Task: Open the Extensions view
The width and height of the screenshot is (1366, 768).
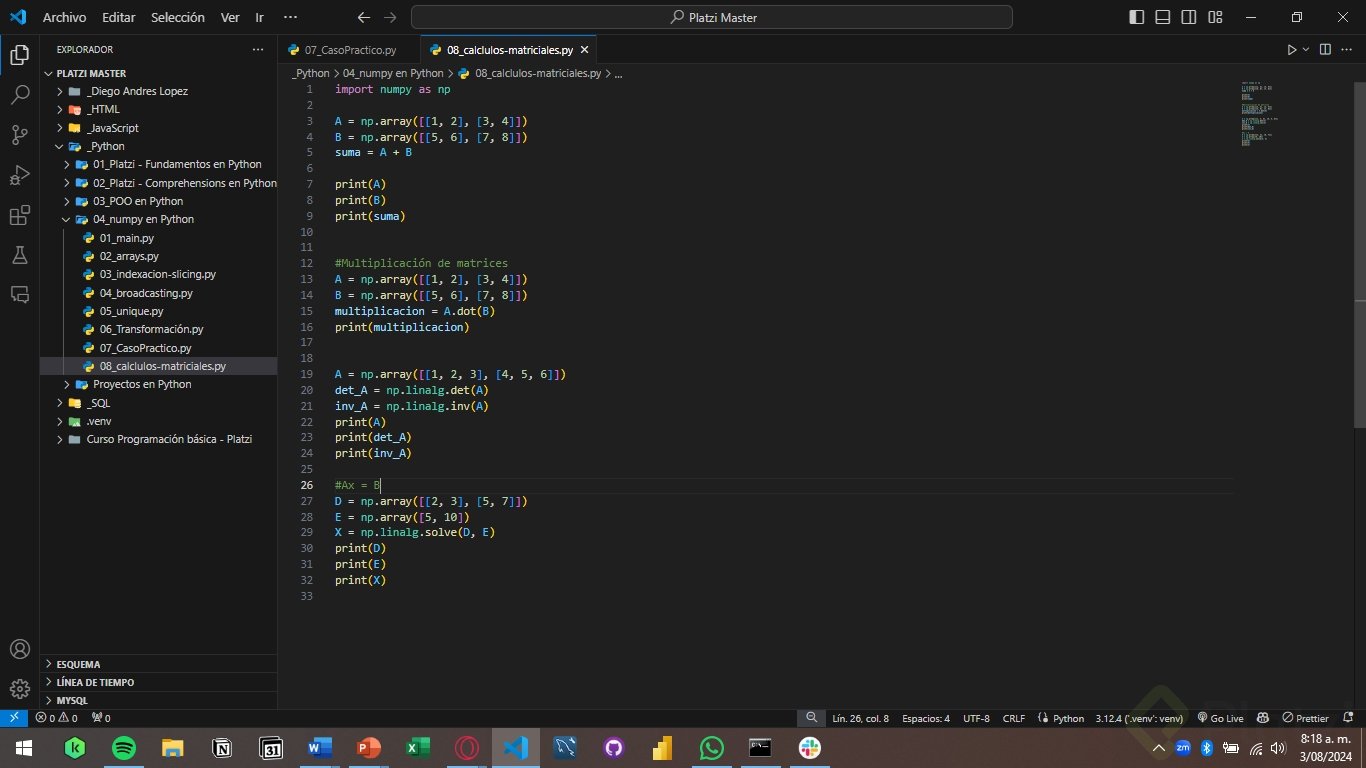Action: [x=19, y=216]
